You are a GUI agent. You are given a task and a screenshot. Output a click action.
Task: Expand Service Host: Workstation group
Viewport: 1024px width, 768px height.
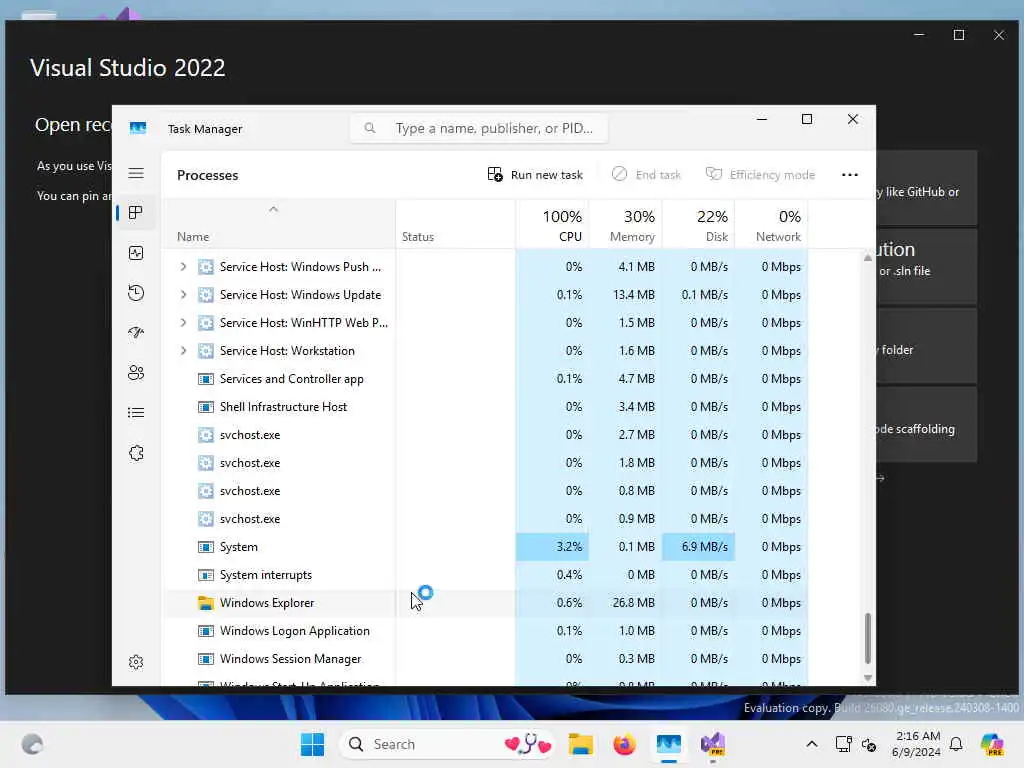coord(184,351)
